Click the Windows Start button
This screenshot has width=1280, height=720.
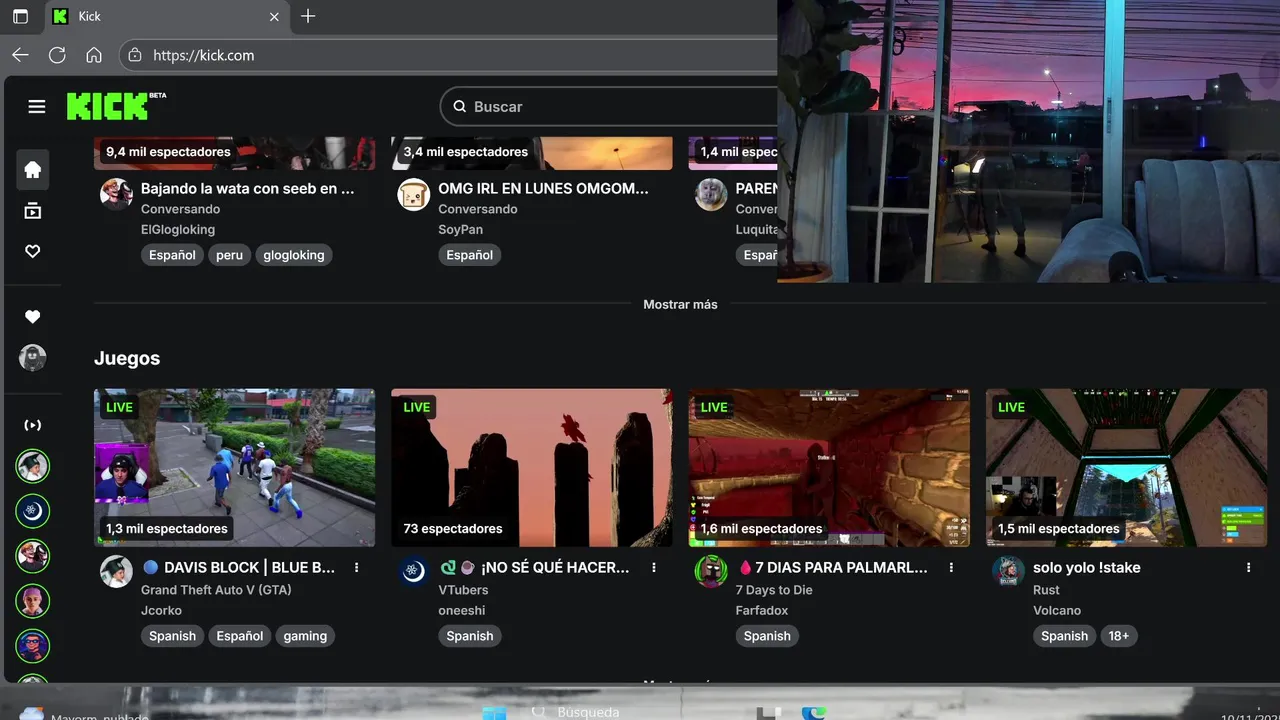pos(494,712)
